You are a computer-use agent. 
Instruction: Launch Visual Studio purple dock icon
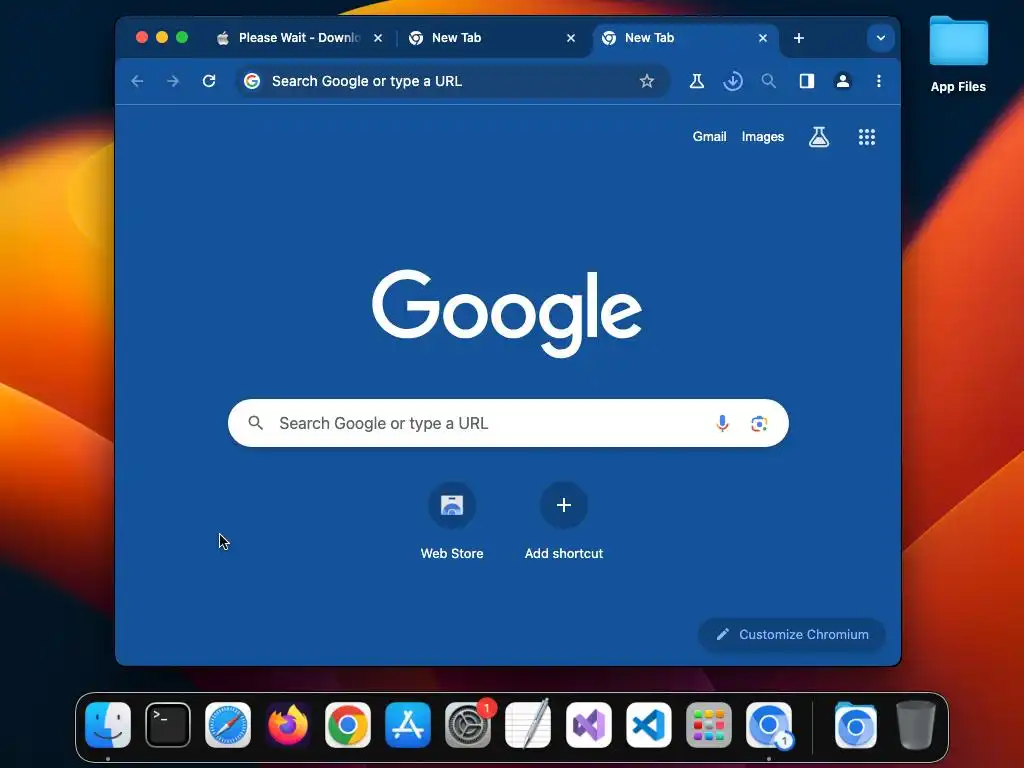(588, 725)
